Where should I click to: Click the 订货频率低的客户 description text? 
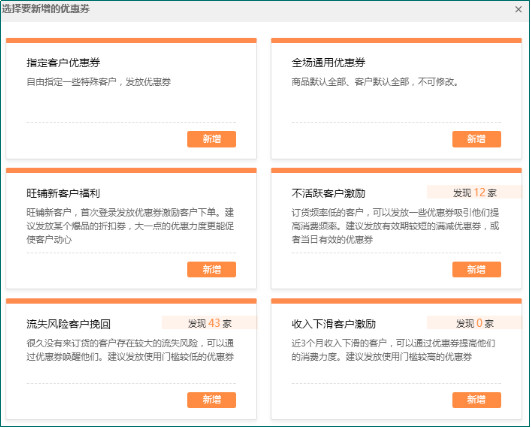tap(395, 226)
